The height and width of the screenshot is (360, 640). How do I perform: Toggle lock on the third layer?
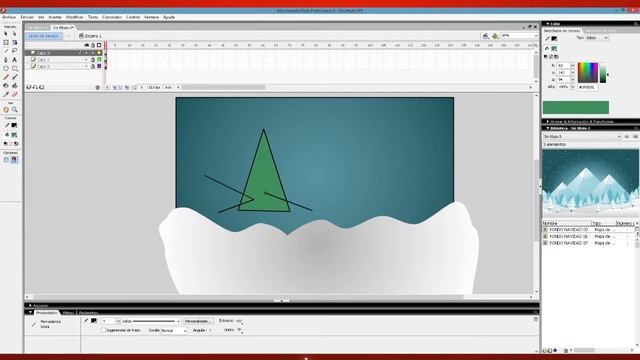(93, 66)
